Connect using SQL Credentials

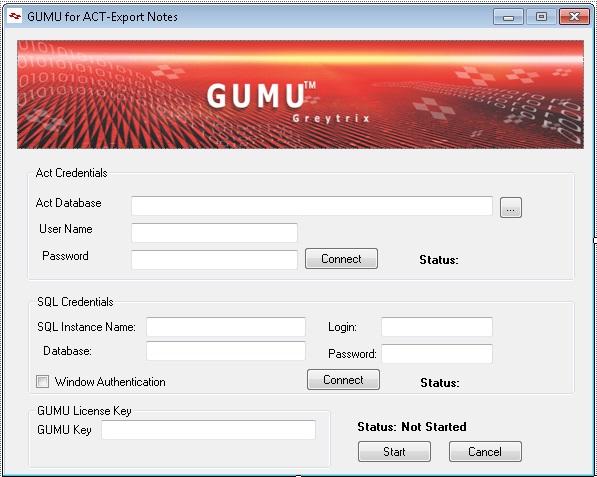click(343, 380)
